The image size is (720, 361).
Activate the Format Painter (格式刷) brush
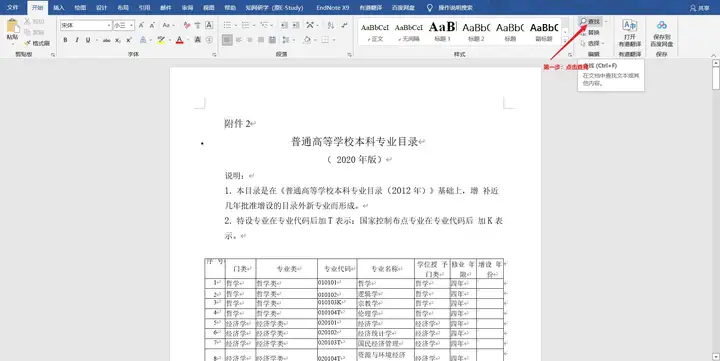pos(37,43)
